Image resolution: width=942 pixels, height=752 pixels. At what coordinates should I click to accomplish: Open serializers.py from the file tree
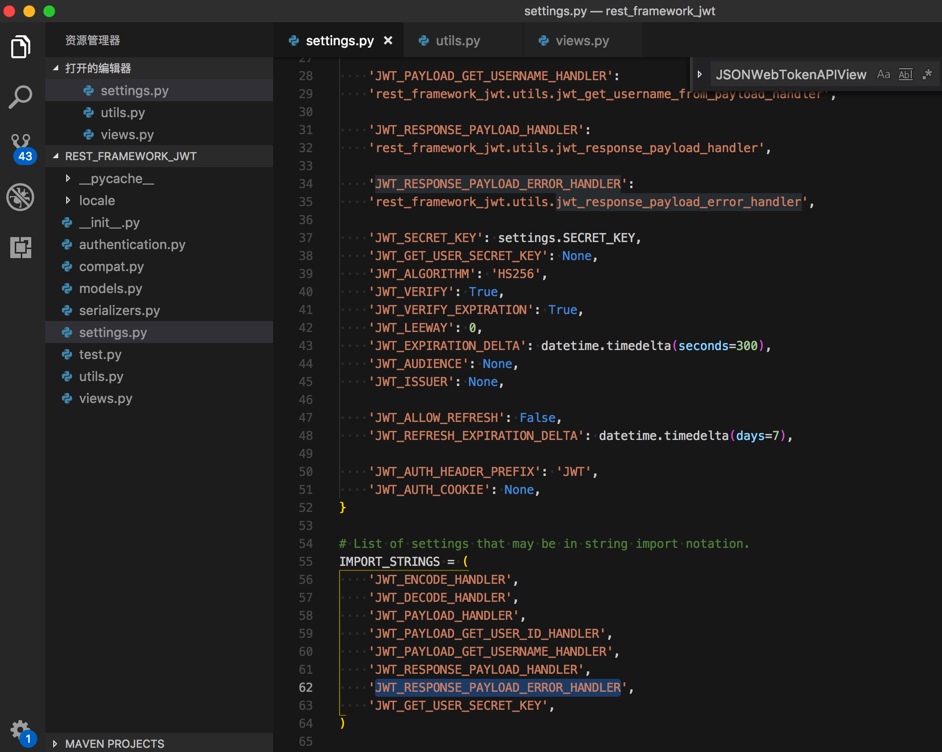(119, 310)
